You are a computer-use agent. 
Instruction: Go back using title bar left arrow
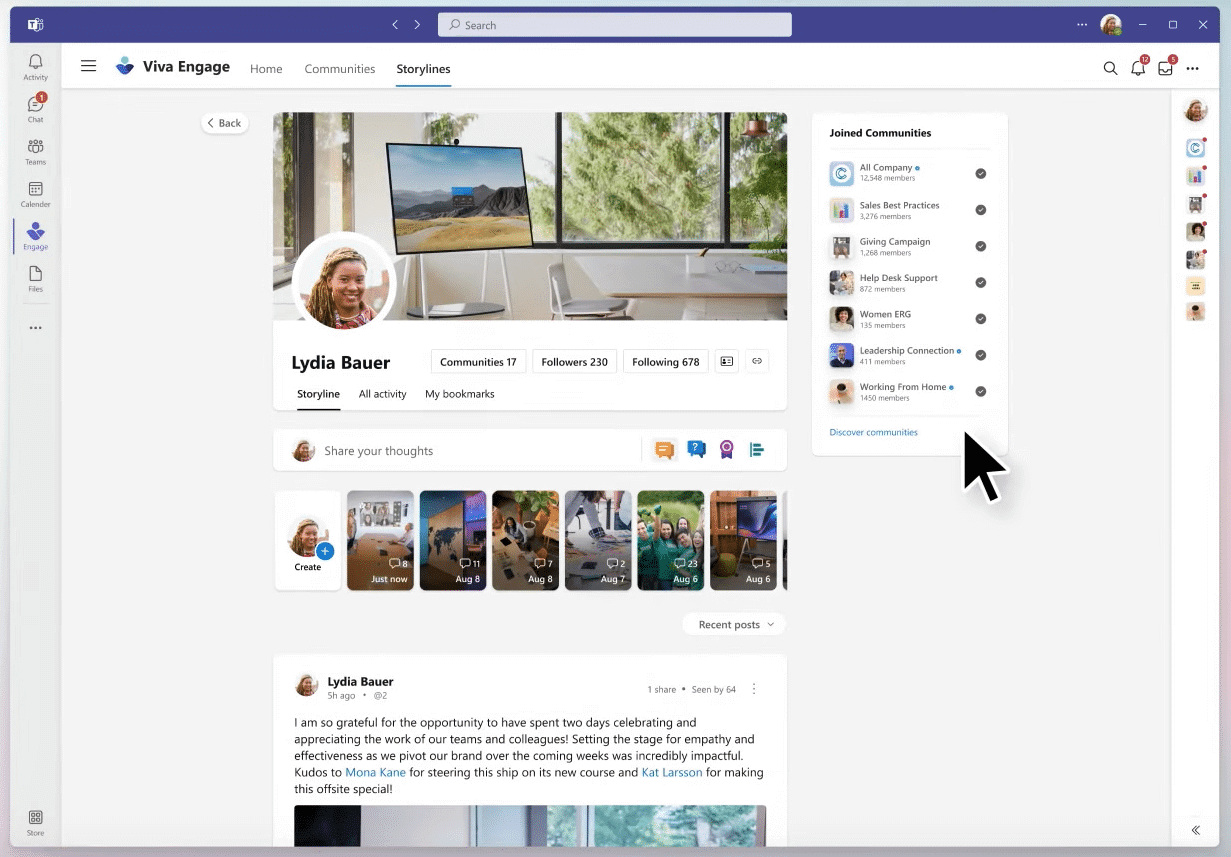coord(395,25)
